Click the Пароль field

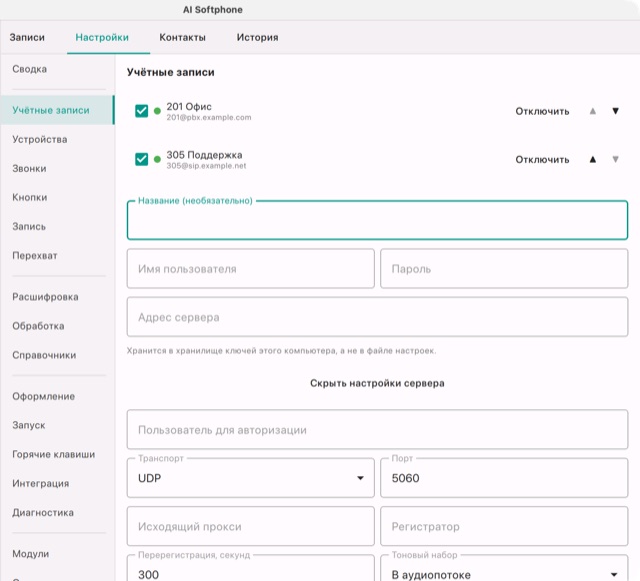click(x=504, y=269)
